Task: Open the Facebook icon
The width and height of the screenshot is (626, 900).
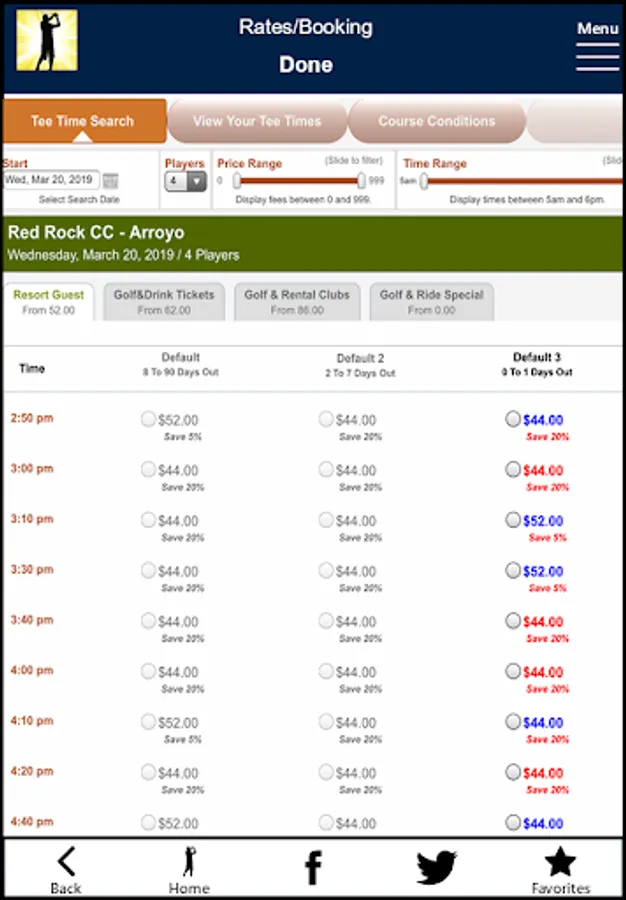Action: point(313,867)
